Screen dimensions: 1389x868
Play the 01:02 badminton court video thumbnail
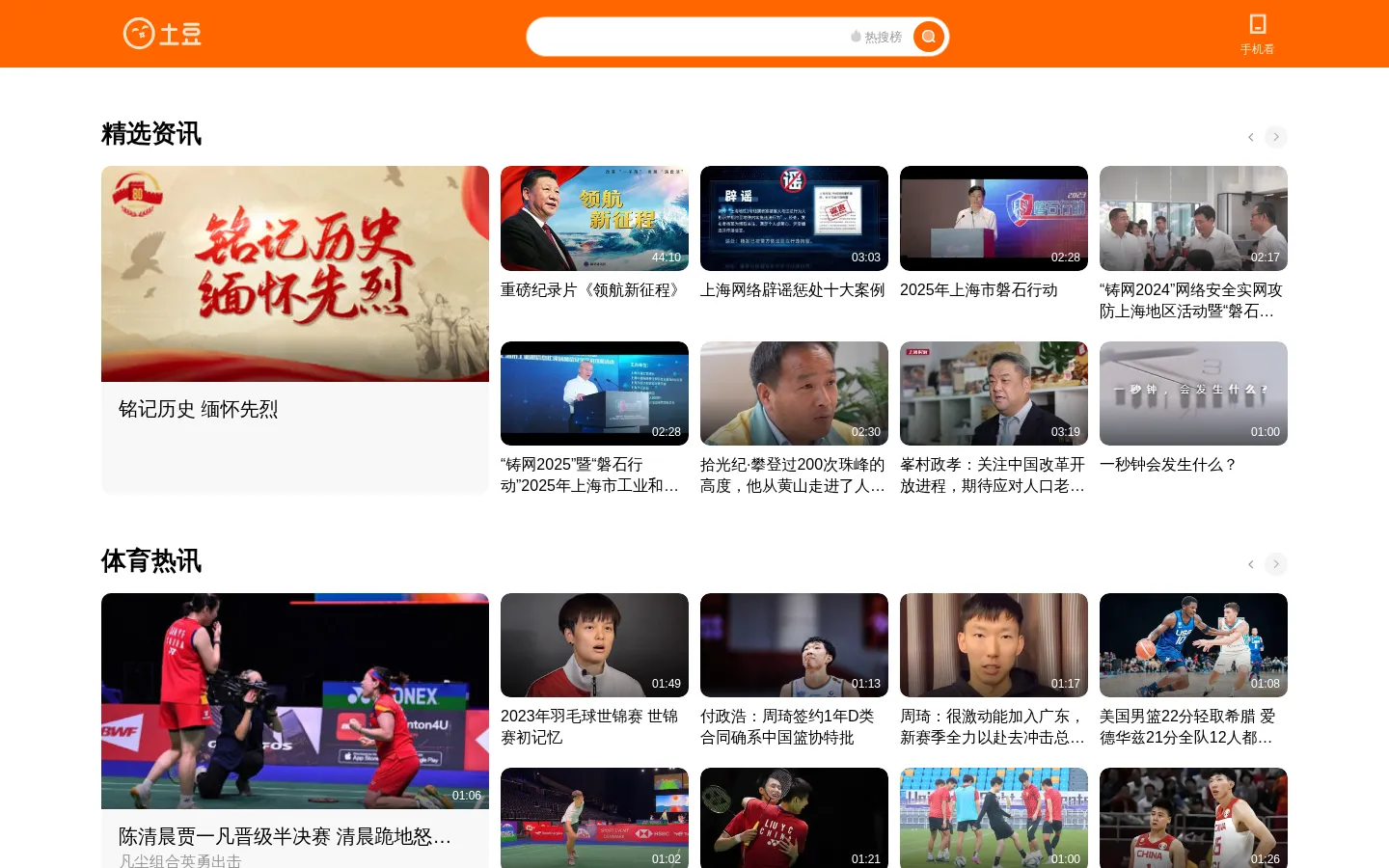pyautogui.click(x=594, y=818)
